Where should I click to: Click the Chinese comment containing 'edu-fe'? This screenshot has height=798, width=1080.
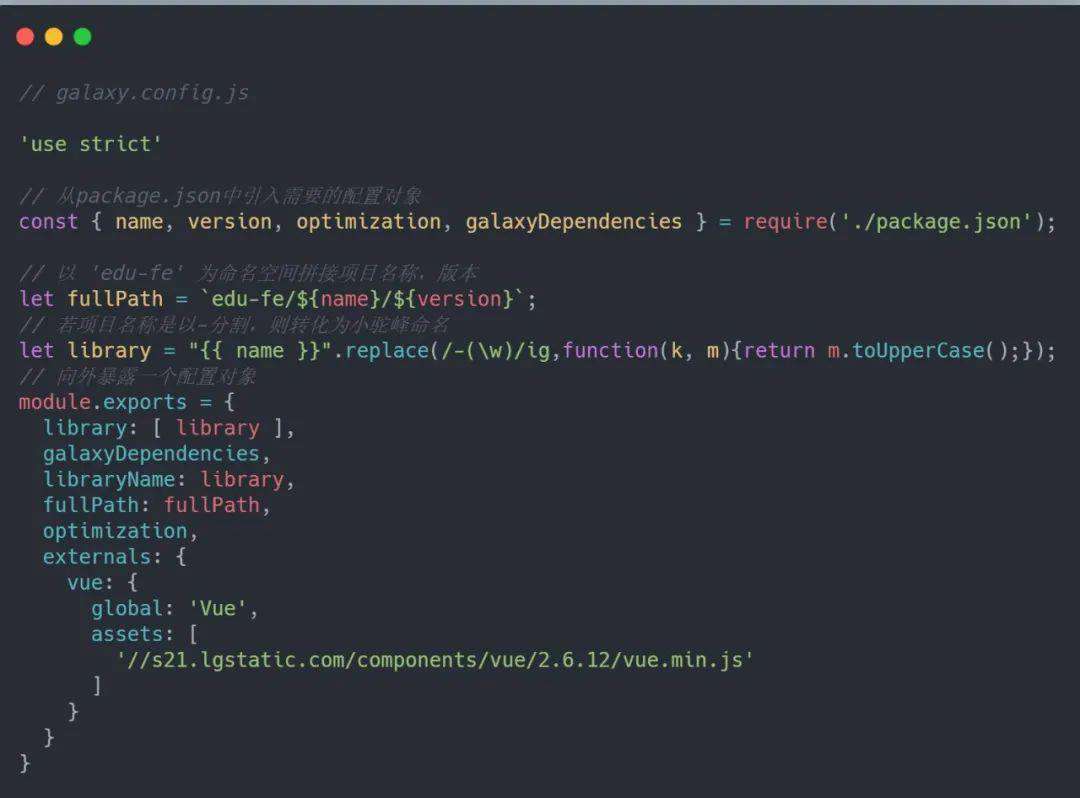pyautogui.click(x=248, y=273)
